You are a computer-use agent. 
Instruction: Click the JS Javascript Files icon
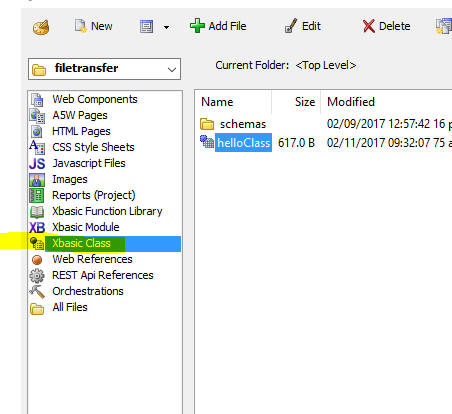point(37,163)
